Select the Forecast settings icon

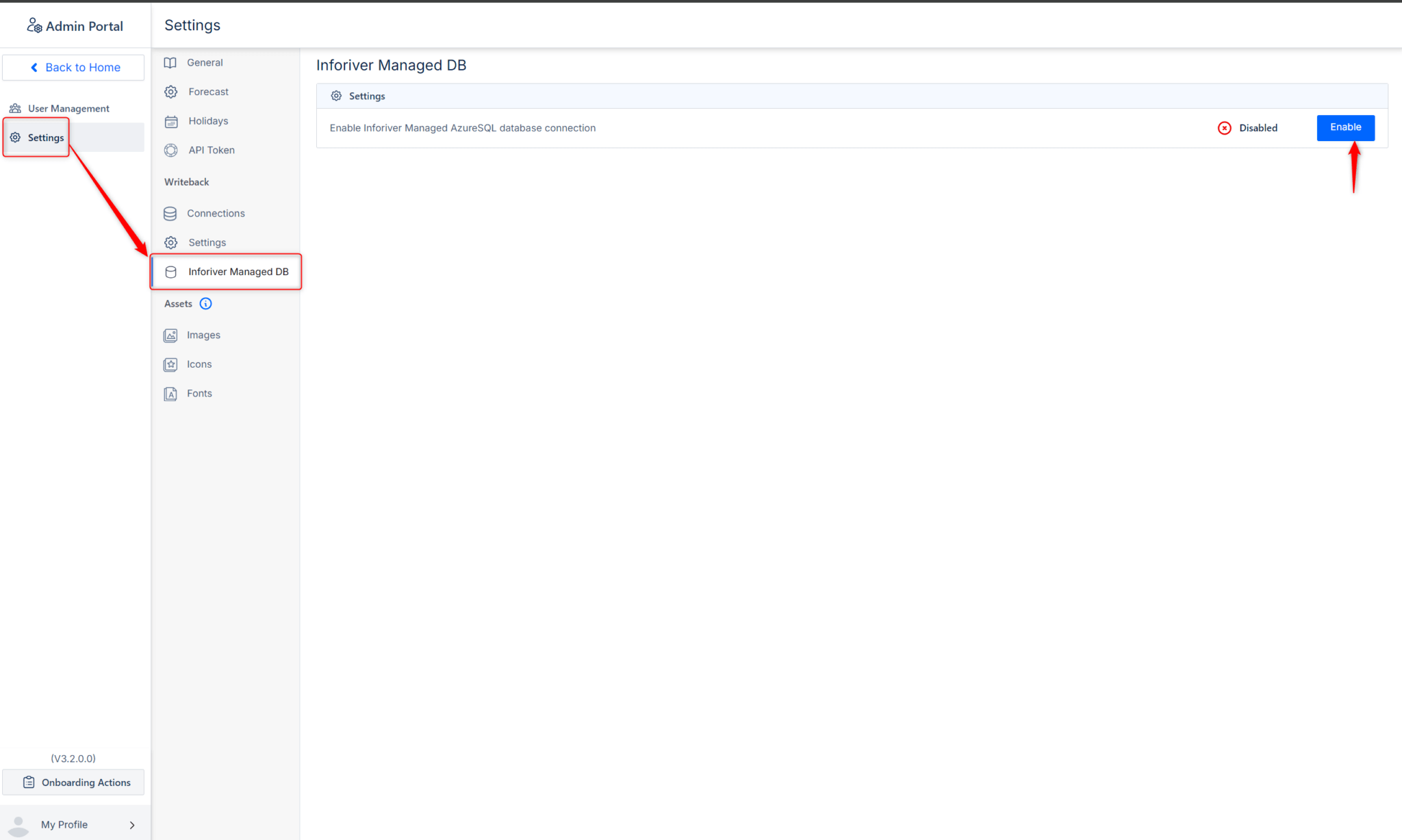(x=170, y=92)
